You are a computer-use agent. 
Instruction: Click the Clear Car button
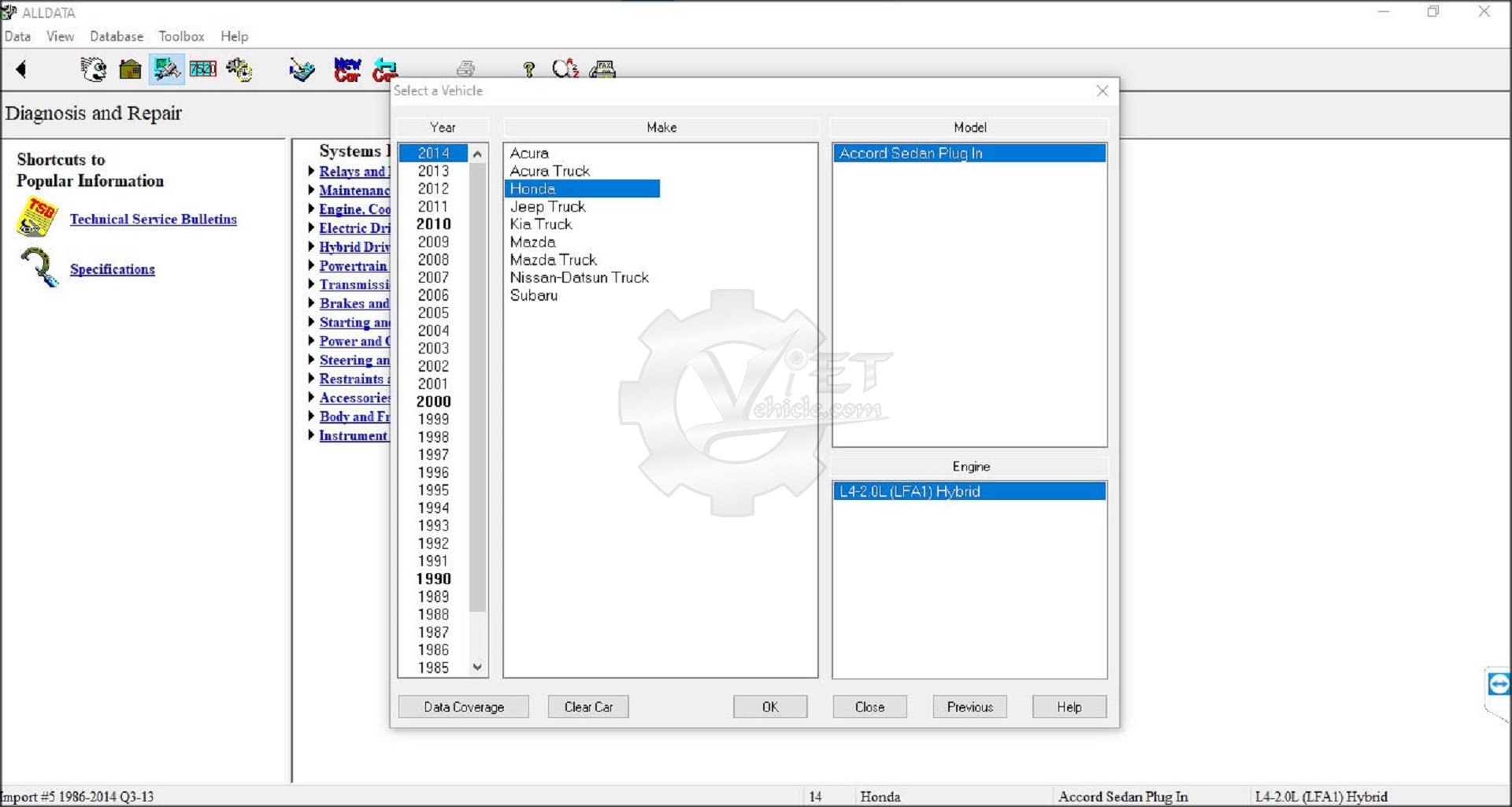[588, 707]
